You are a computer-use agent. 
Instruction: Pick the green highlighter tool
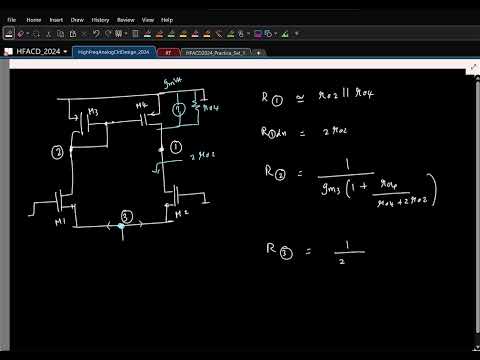[x=231, y=34]
